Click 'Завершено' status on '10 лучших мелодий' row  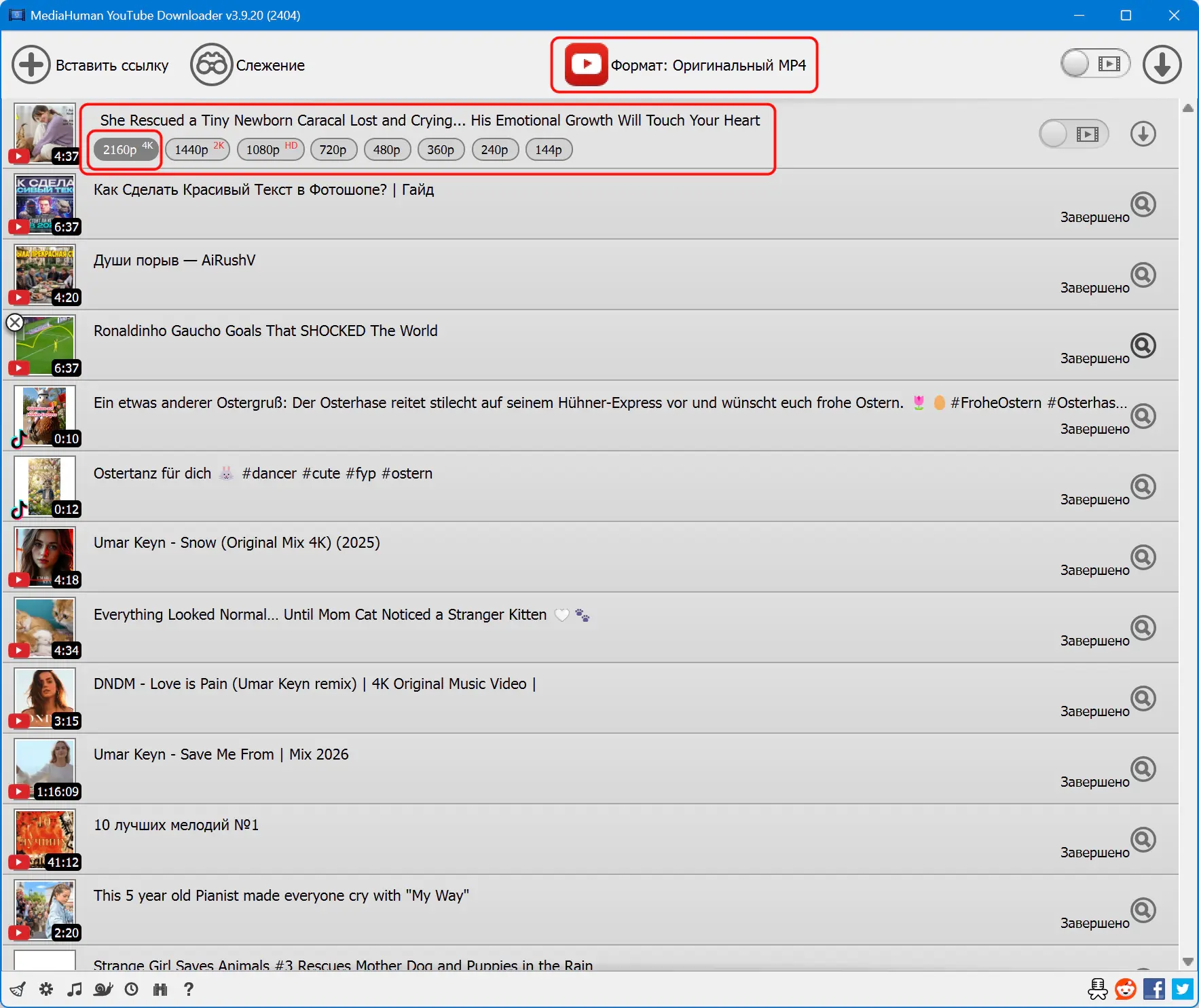[1094, 853]
